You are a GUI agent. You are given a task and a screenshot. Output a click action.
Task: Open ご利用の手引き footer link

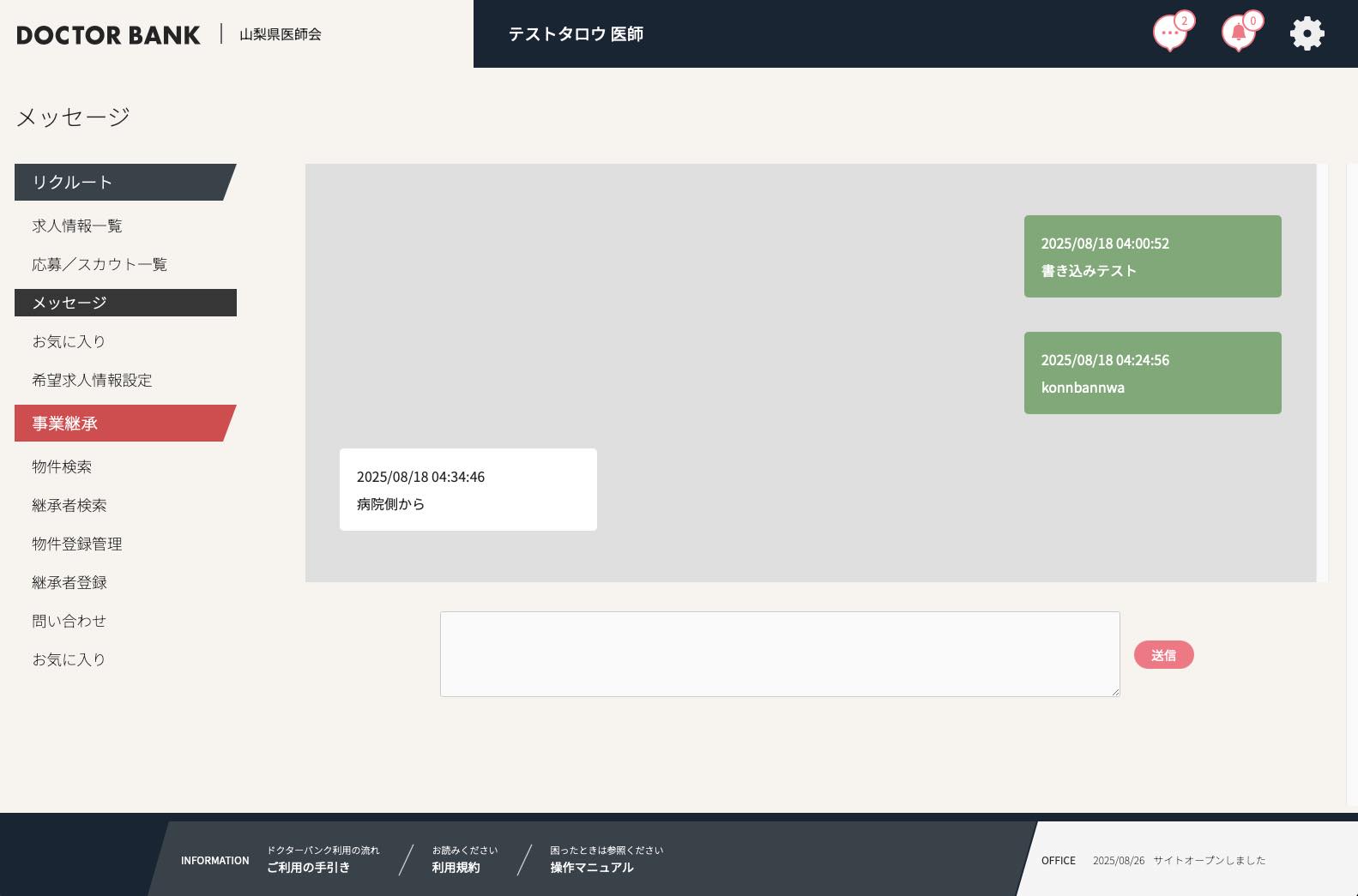tap(308, 867)
